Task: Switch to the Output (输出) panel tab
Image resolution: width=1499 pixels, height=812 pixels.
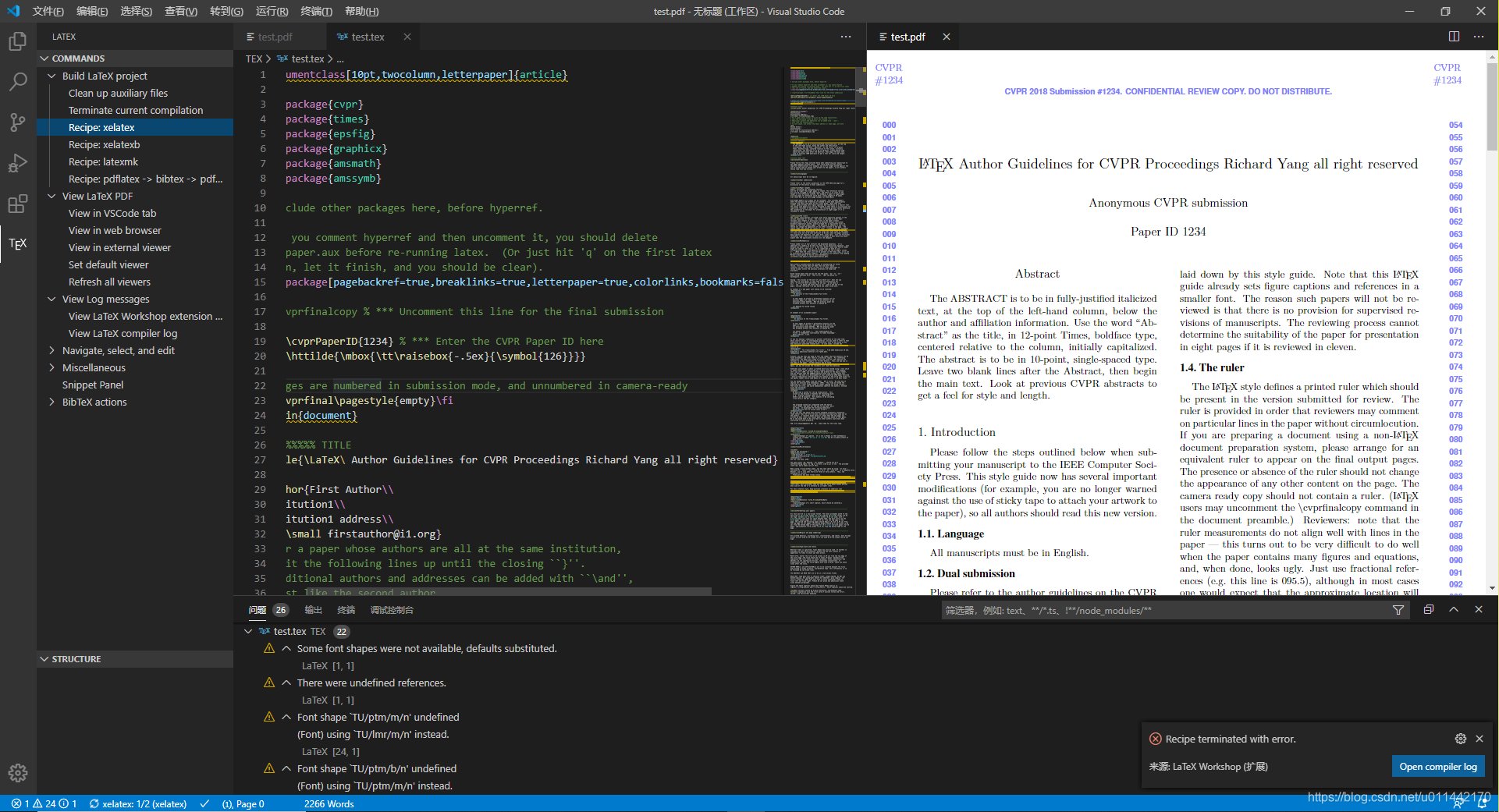Action: [313, 610]
